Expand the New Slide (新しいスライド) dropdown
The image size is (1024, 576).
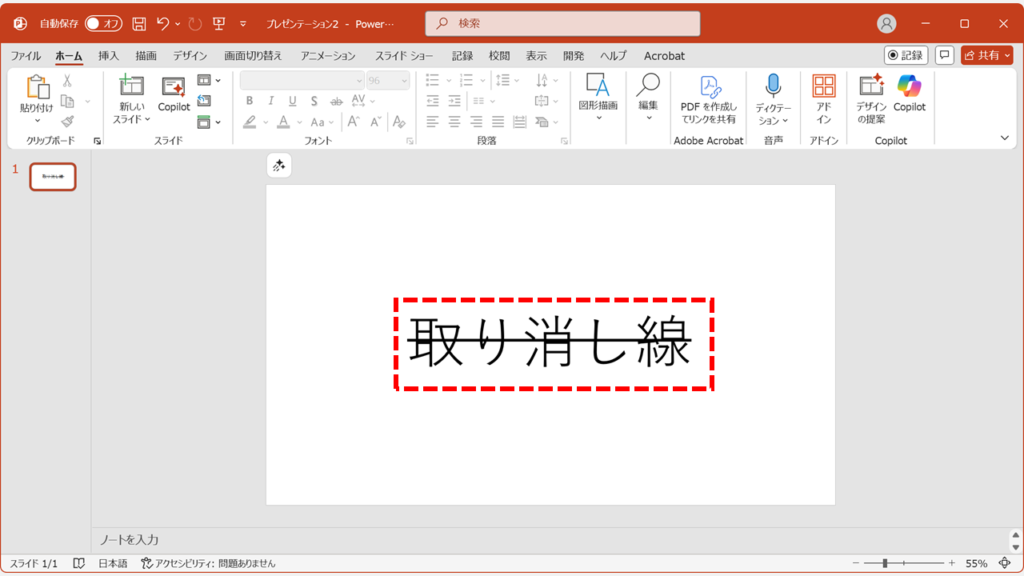pyautogui.click(x=131, y=119)
